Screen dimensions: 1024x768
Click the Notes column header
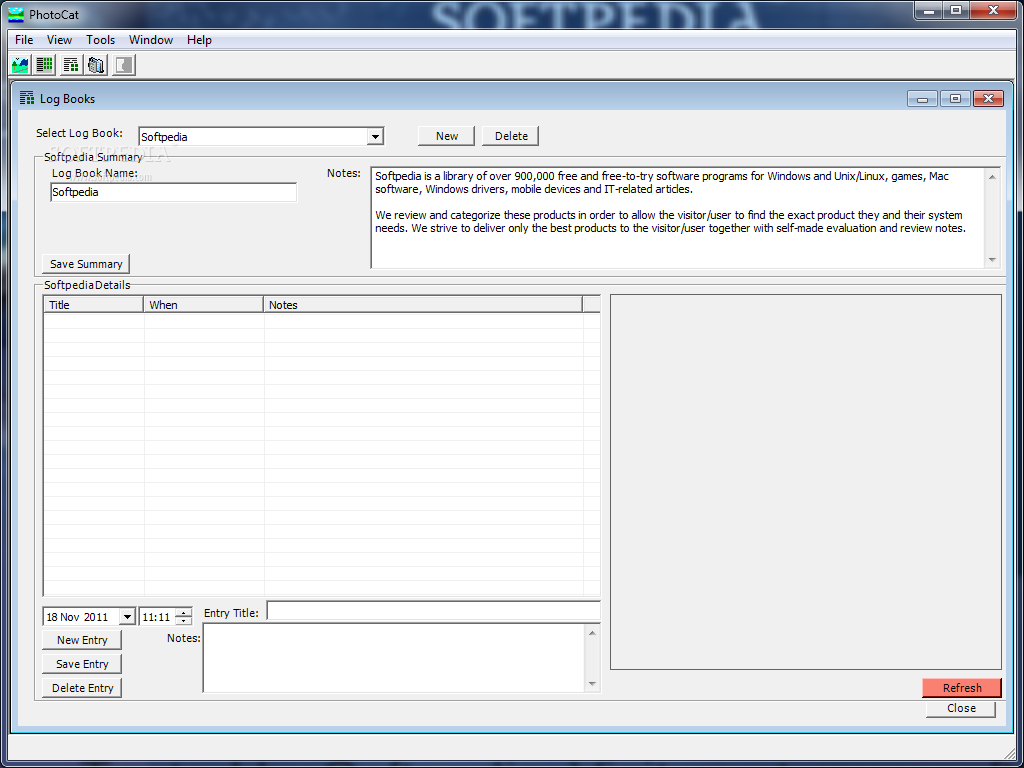(423, 304)
